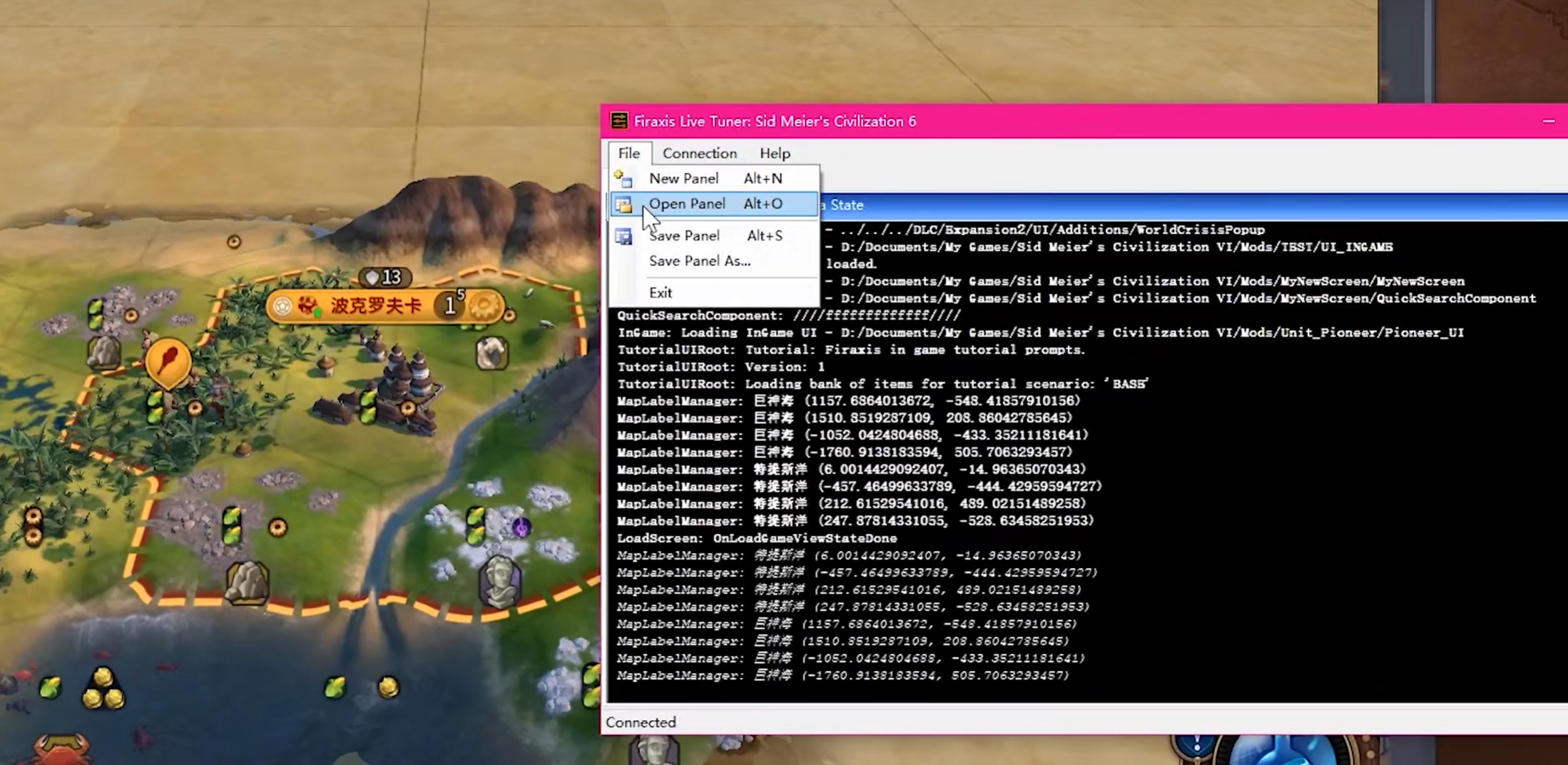Select Exit in File menu

click(713, 293)
